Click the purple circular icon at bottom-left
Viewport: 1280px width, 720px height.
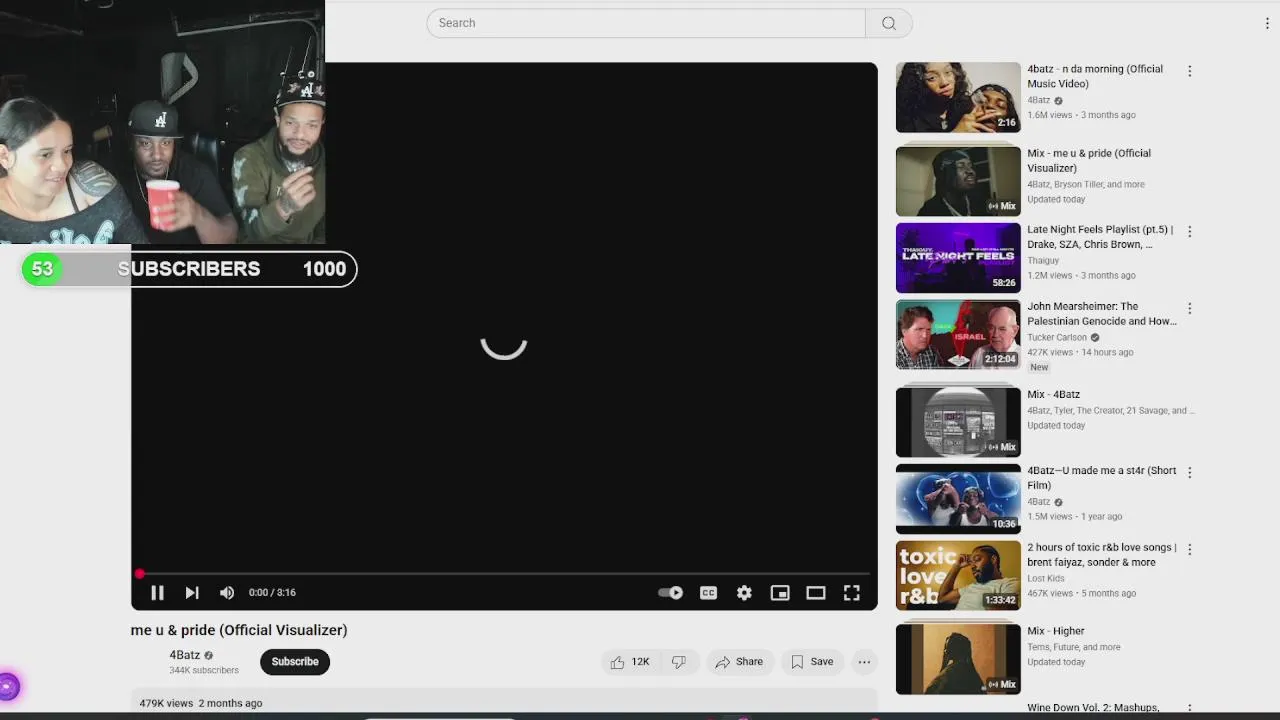click(8, 686)
